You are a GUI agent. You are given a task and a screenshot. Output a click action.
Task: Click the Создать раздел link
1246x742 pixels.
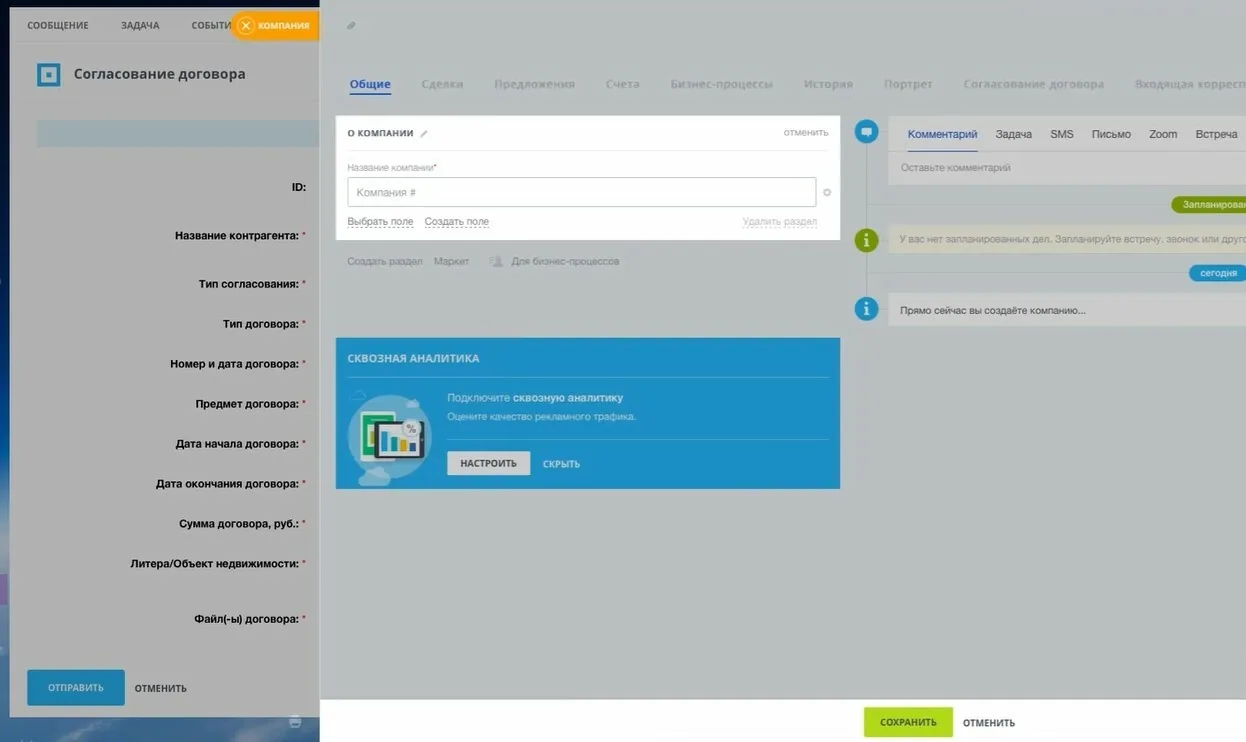point(385,261)
